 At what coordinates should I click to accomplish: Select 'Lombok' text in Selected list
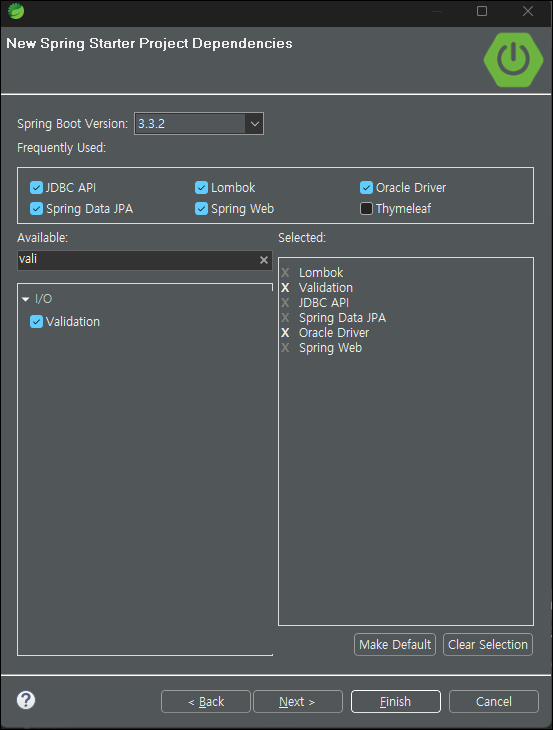pyautogui.click(x=321, y=272)
